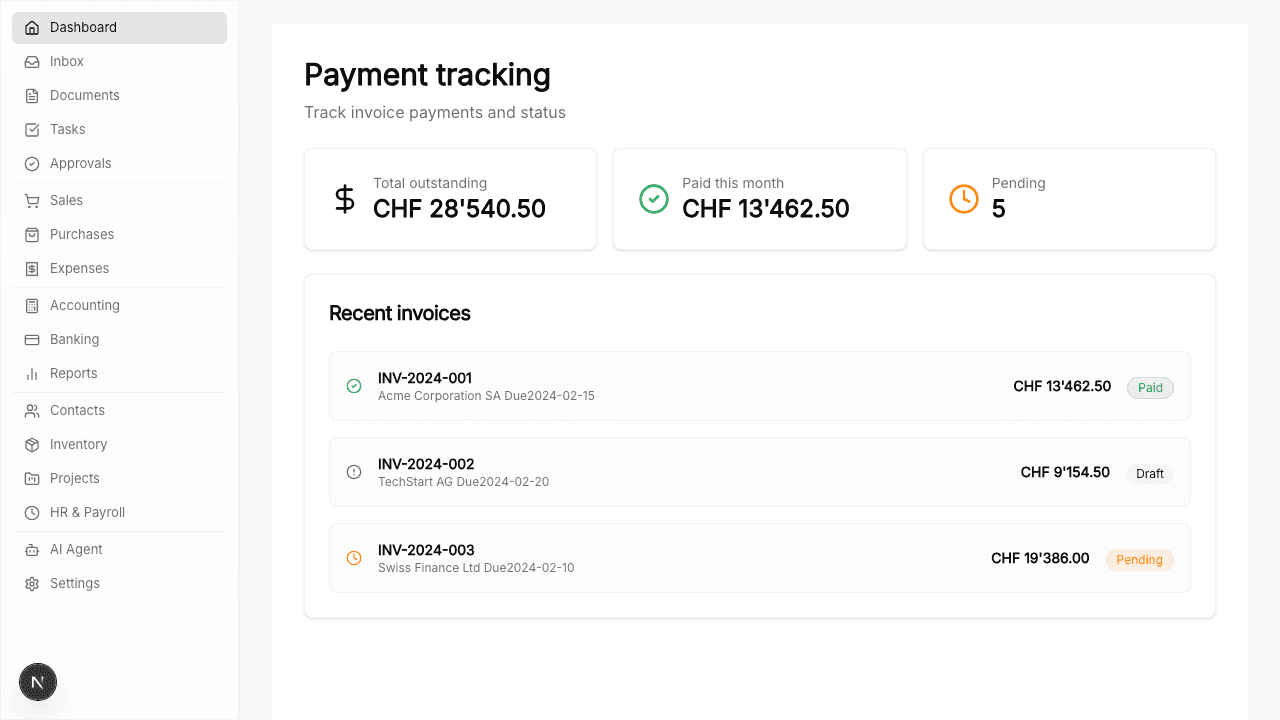
Task: Navigate to HR & Payroll
Action: point(88,513)
